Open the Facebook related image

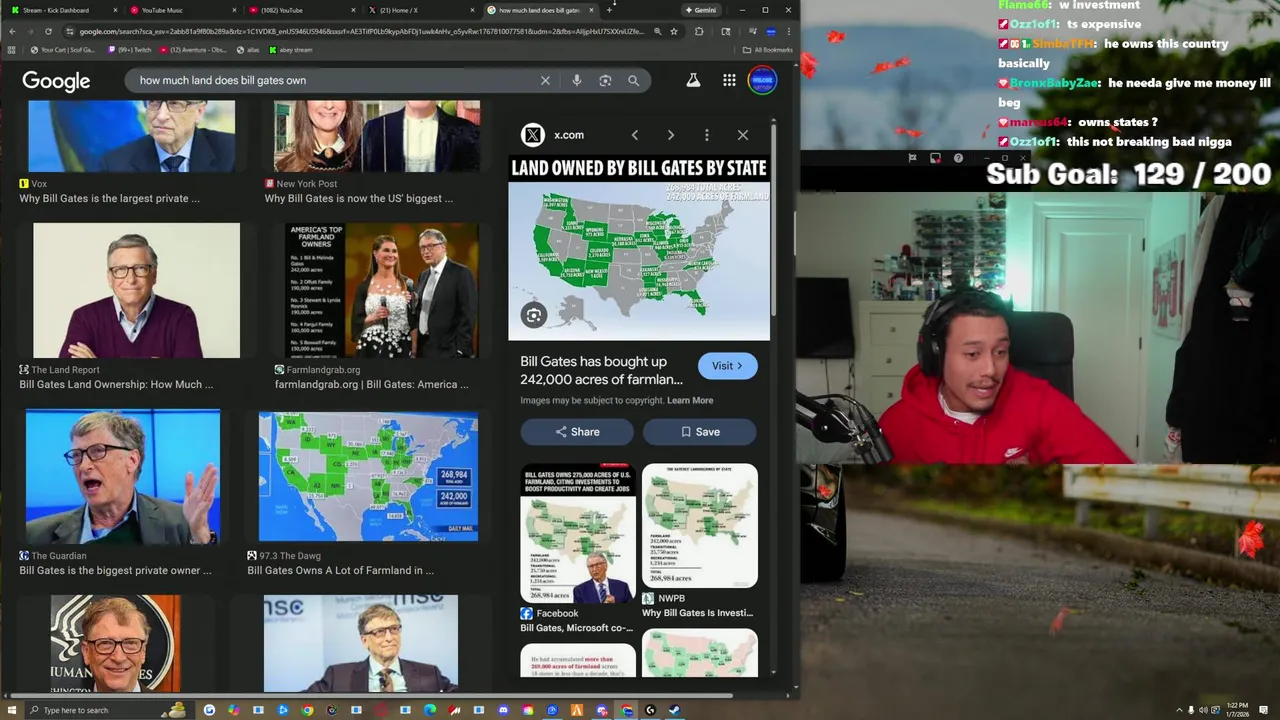[578, 533]
